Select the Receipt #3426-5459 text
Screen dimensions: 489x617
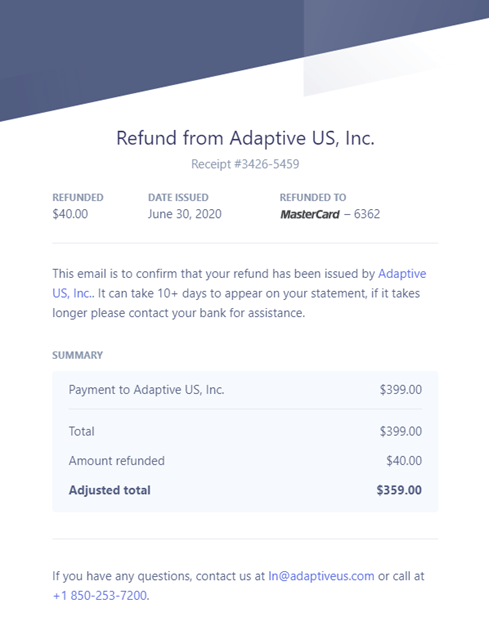pos(245,164)
